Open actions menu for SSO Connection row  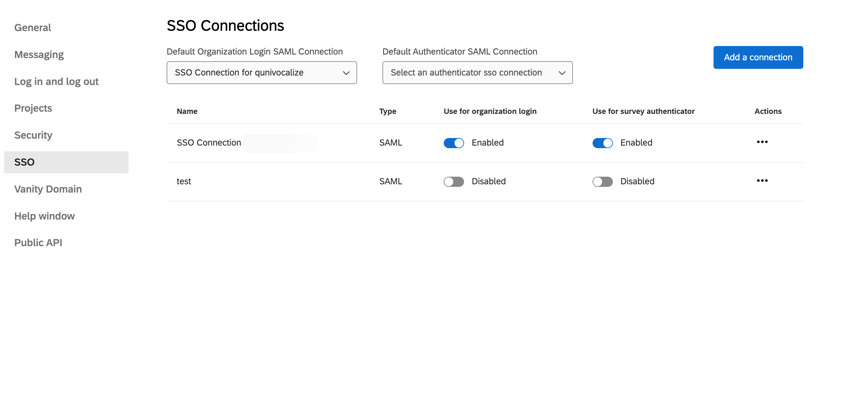pyautogui.click(x=762, y=143)
